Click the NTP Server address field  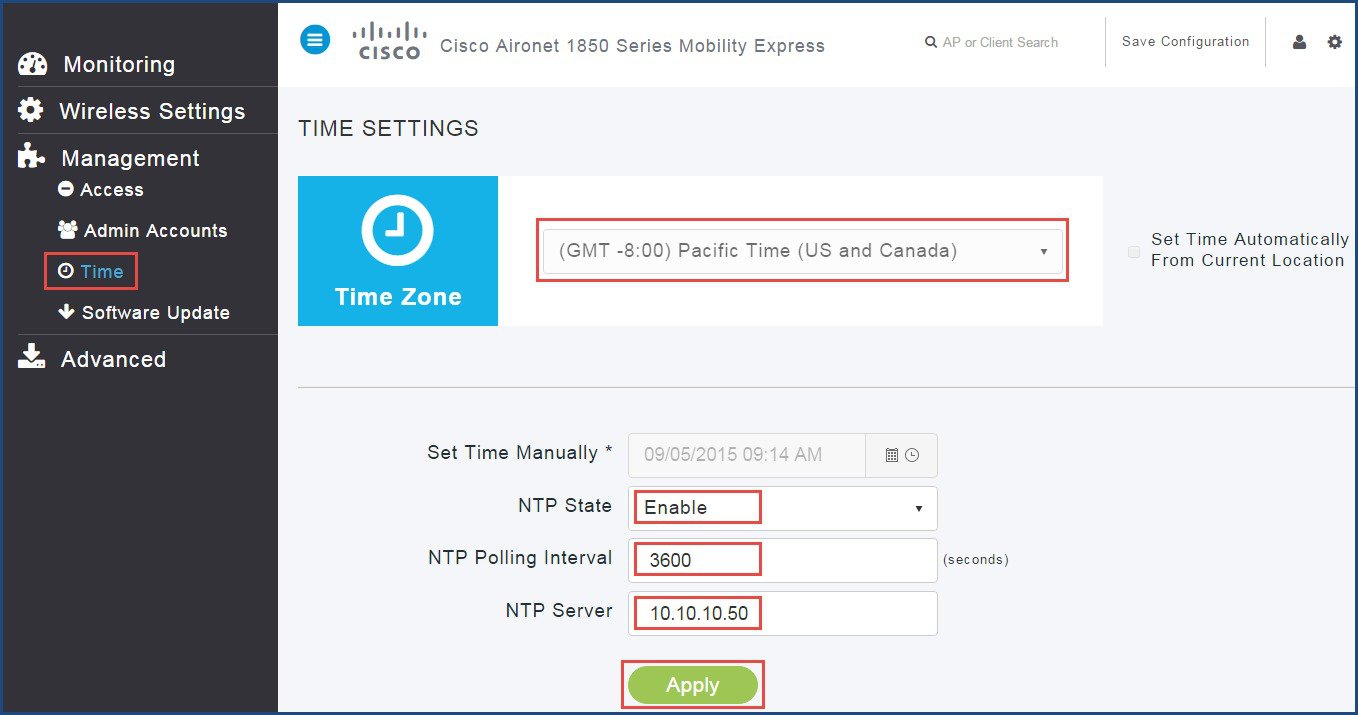click(x=783, y=613)
